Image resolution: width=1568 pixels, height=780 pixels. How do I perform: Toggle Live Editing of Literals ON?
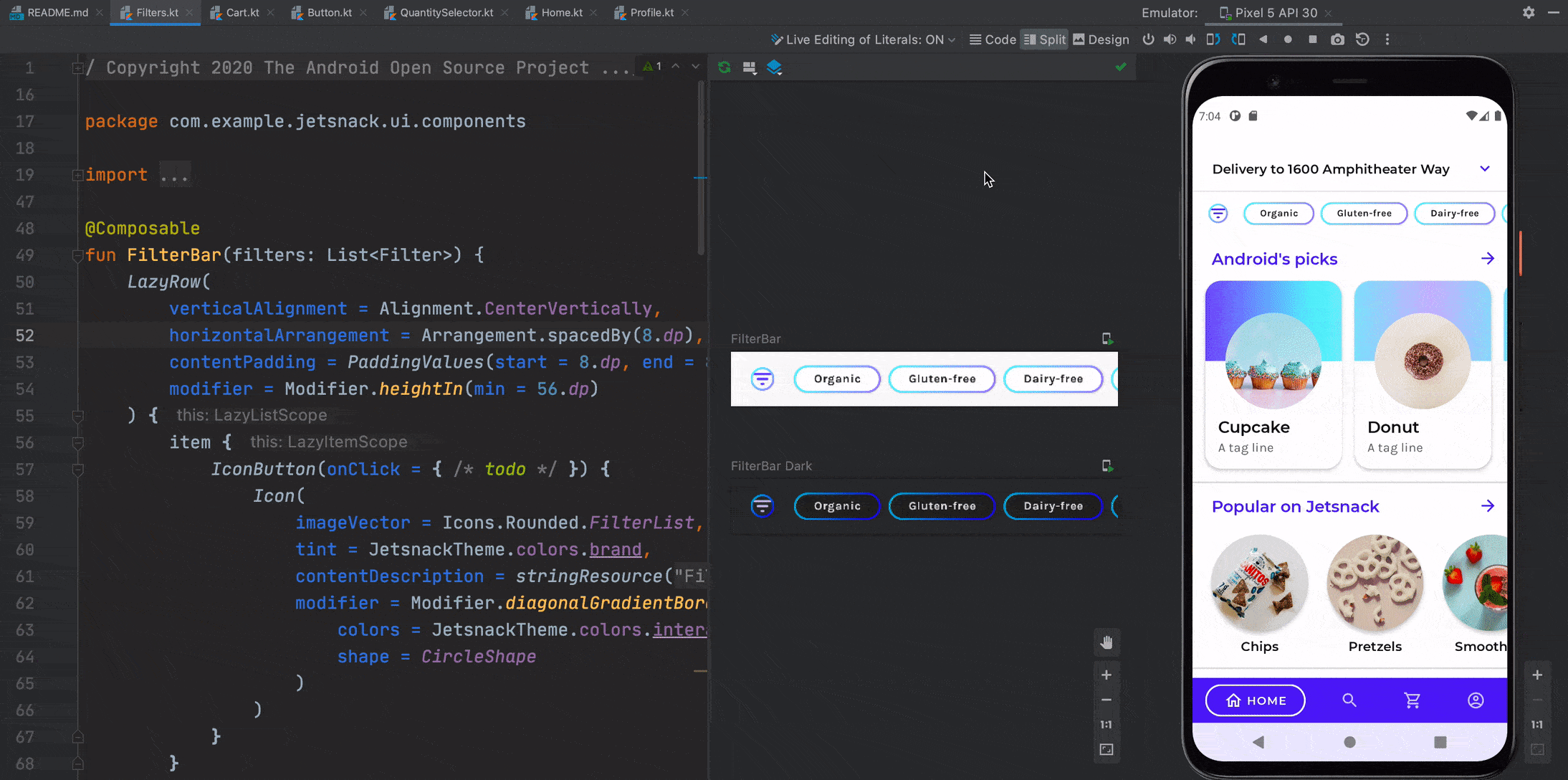865,39
